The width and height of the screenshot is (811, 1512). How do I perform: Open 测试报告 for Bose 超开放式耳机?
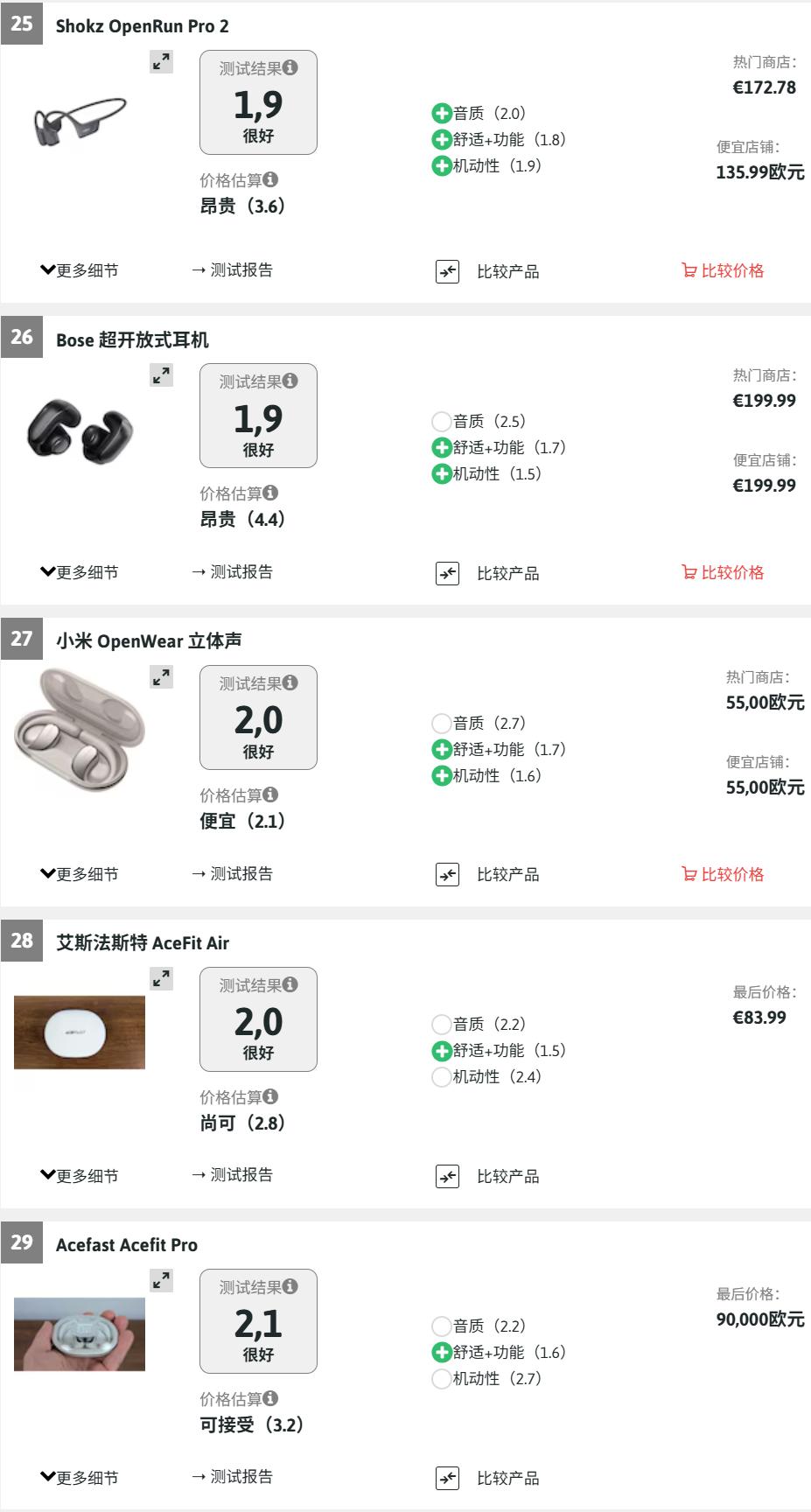coord(233,572)
